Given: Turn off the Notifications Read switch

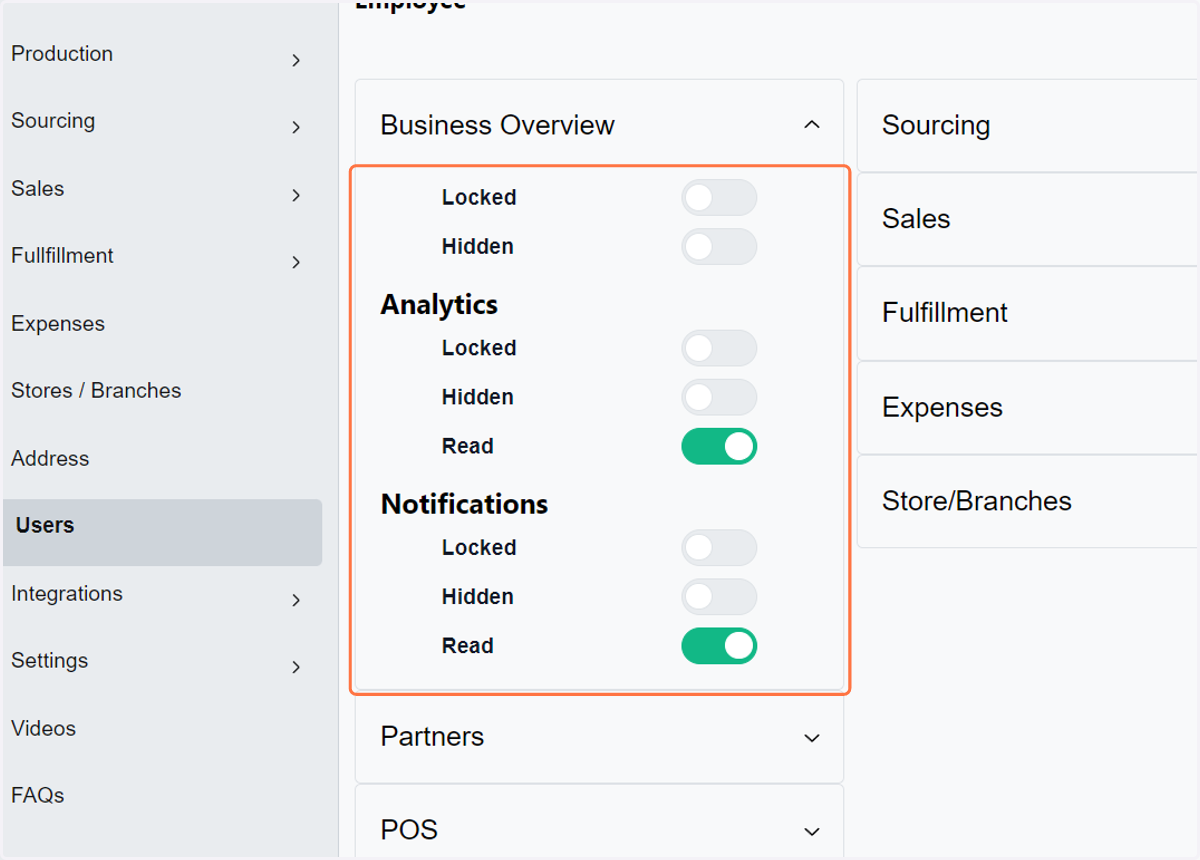Looking at the screenshot, I should 719,646.
